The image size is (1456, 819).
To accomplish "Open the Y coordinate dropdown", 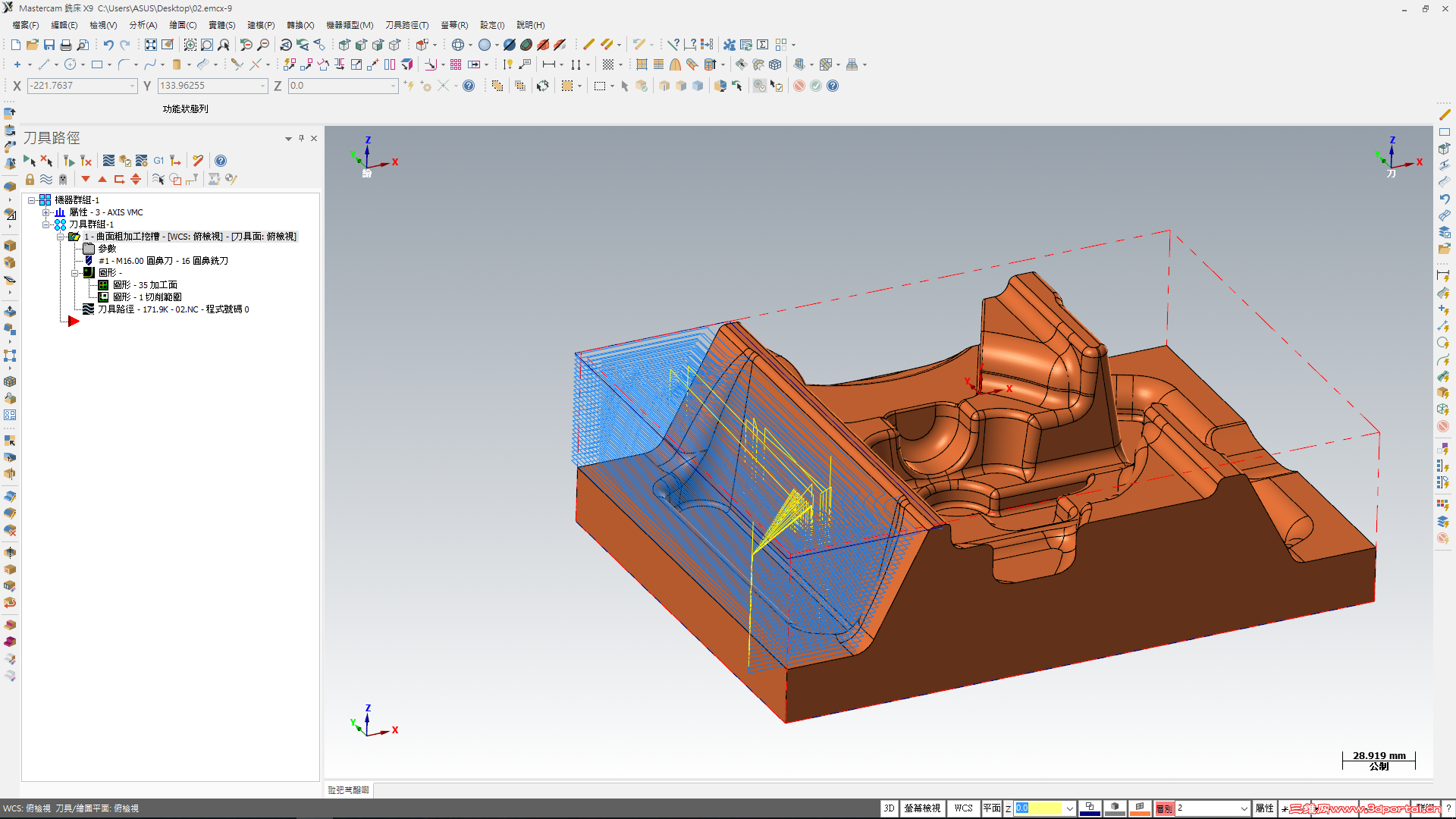I will click(x=263, y=86).
